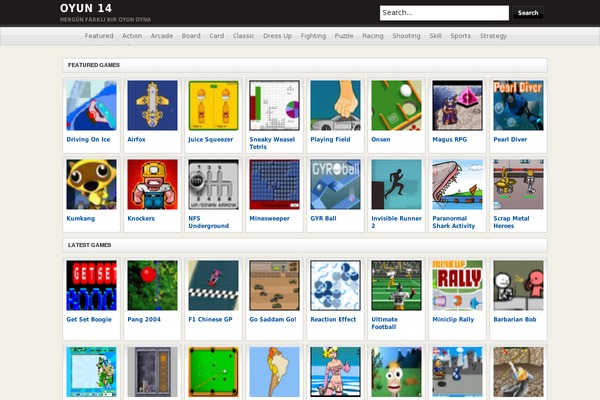Focus the Search input field
This screenshot has width=600, height=400.
(443, 13)
